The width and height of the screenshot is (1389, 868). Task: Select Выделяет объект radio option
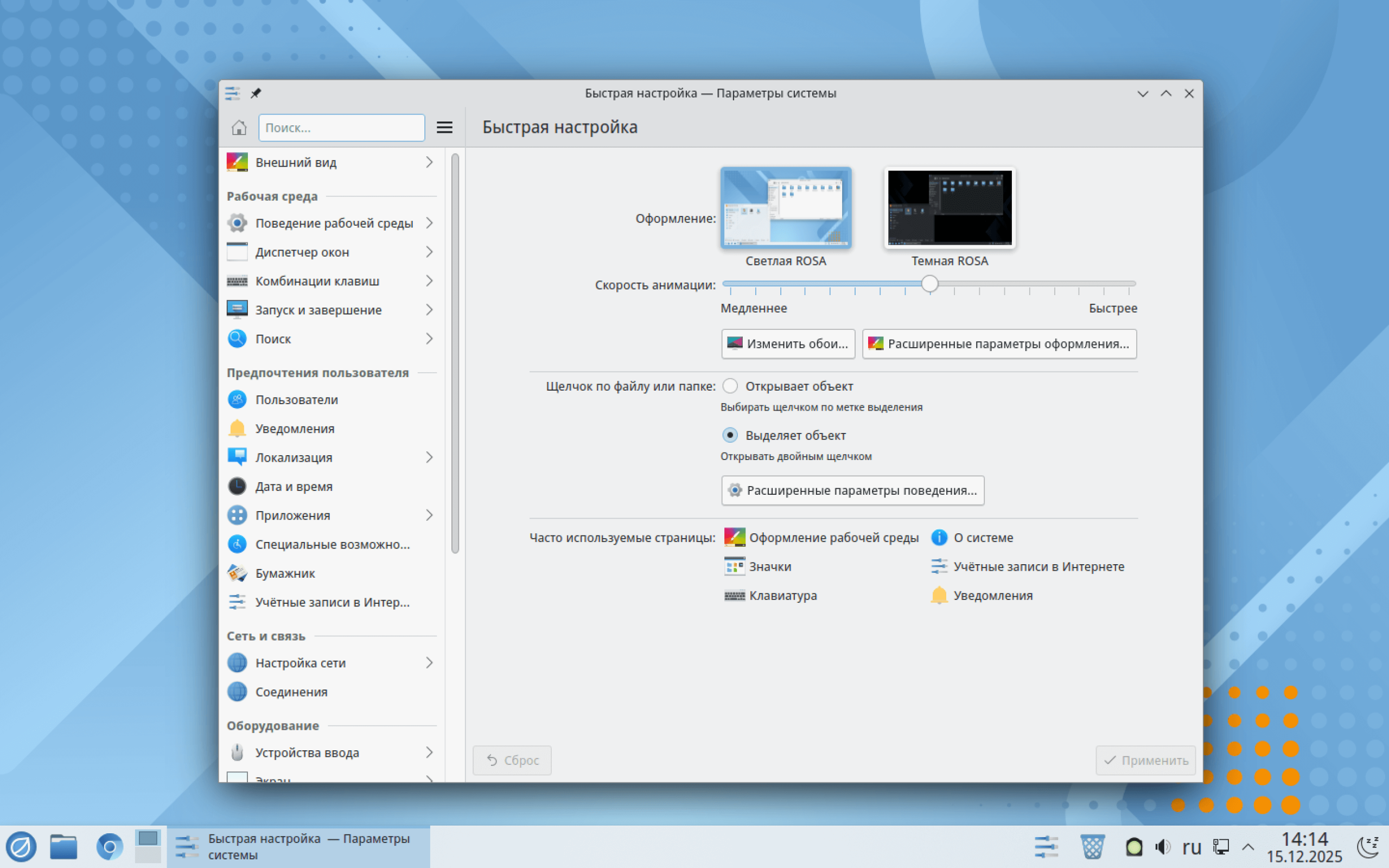[x=730, y=435]
